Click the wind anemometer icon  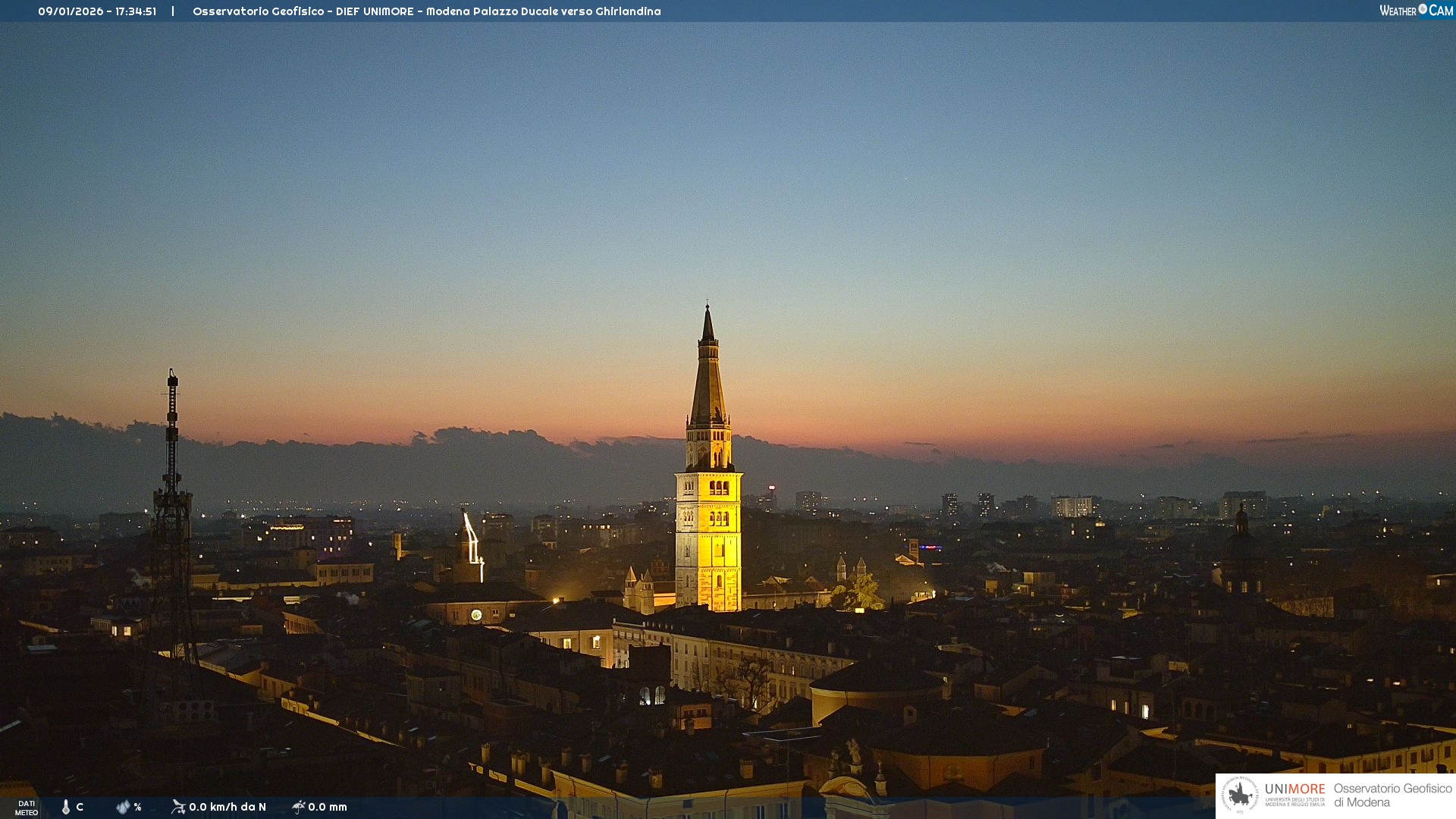[178, 807]
